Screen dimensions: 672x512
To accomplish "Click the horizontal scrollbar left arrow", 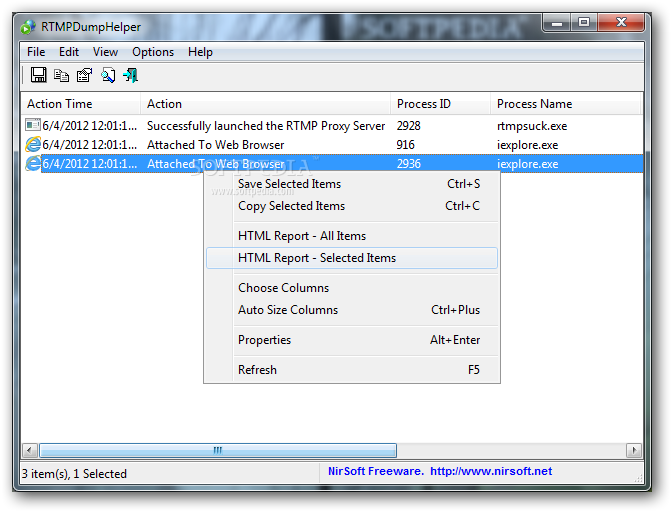I will (30, 450).
